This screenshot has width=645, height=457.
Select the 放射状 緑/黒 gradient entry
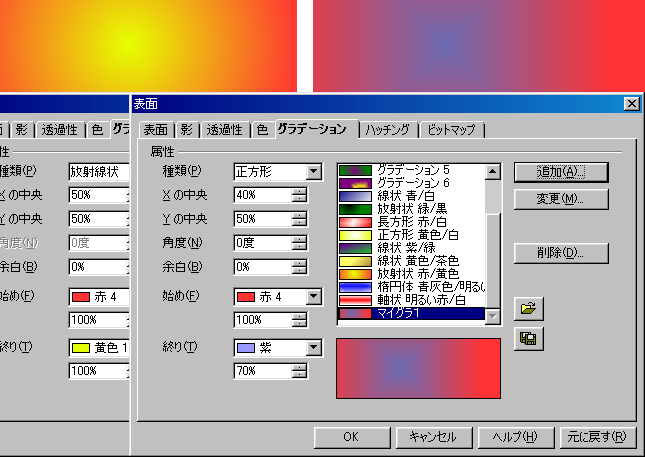click(x=412, y=209)
